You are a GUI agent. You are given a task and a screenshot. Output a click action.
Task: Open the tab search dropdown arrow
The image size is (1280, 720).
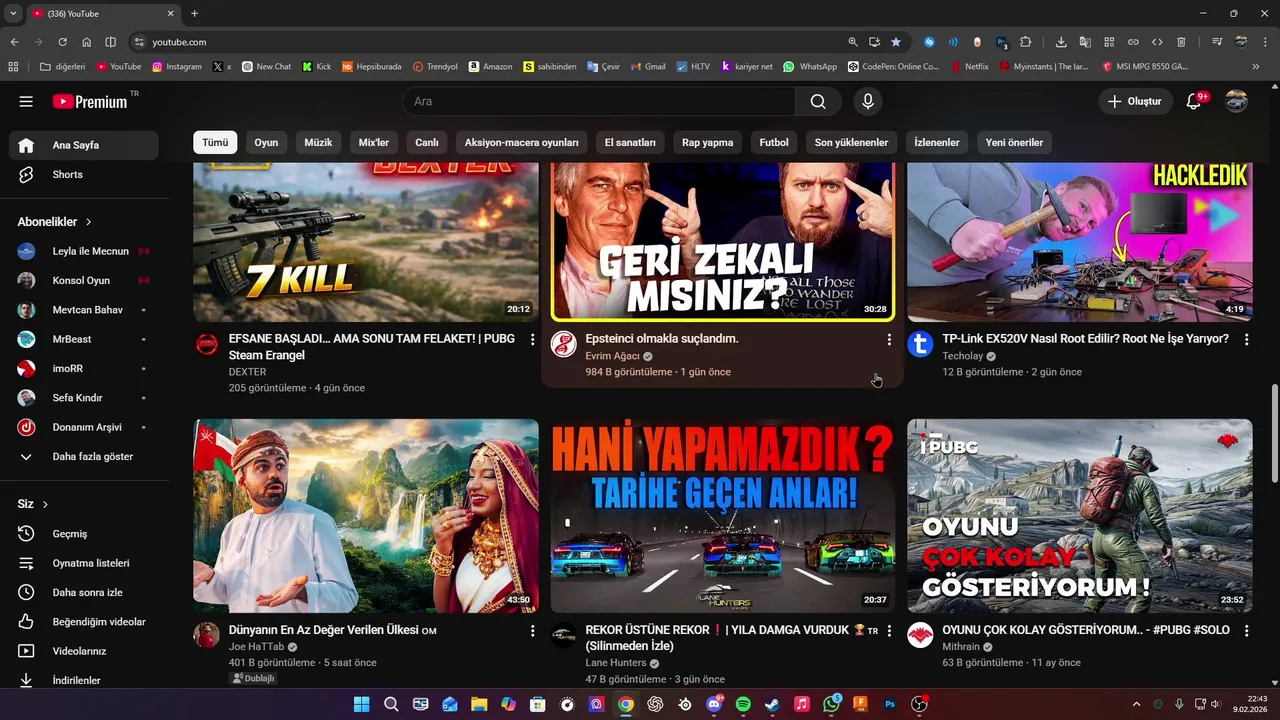point(13,13)
